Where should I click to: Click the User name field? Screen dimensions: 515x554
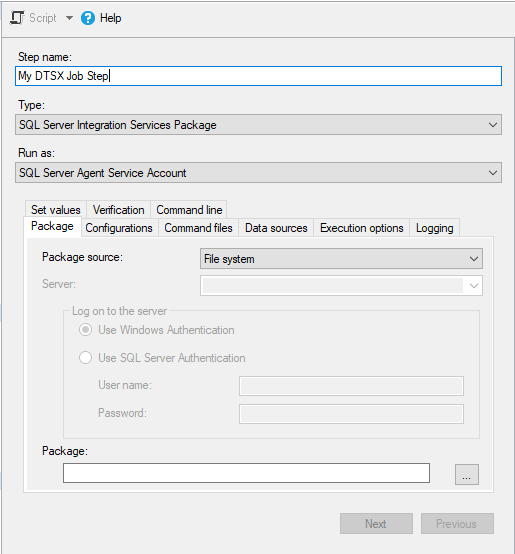click(351, 386)
